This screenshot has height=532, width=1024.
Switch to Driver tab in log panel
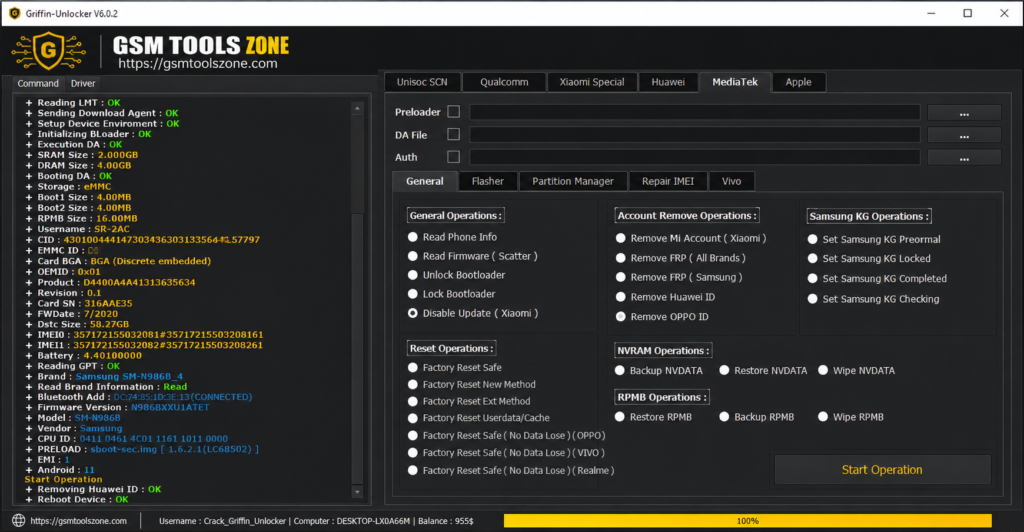[x=83, y=84]
